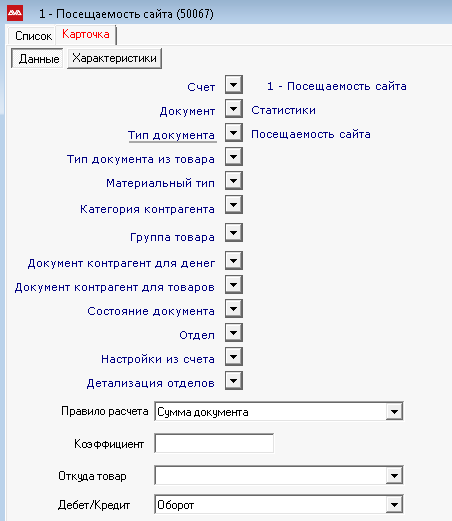
Task: Expand the Дебет/Кредит dropdown
Action: coord(394,505)
